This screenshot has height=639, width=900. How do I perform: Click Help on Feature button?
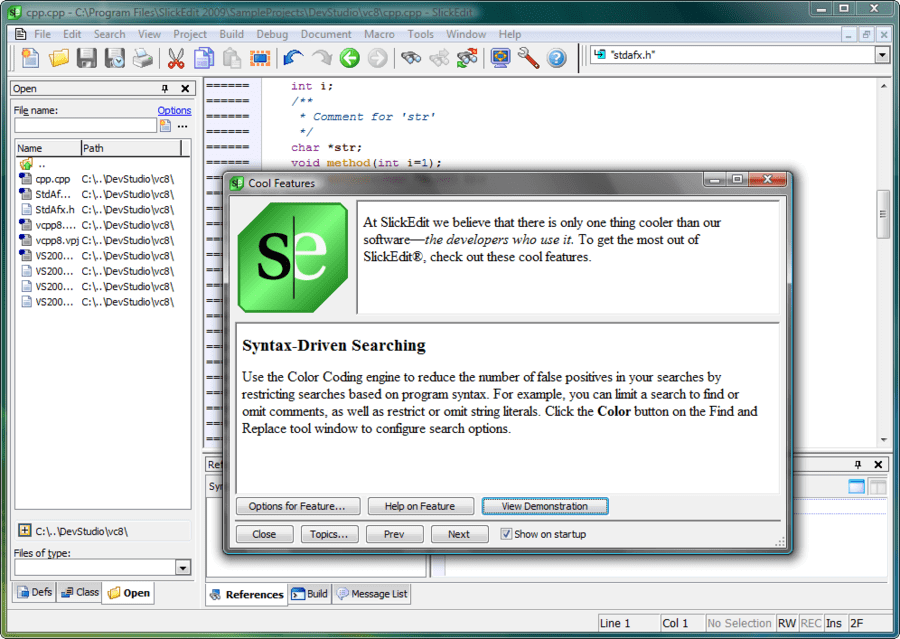click(x=420, y=506)
